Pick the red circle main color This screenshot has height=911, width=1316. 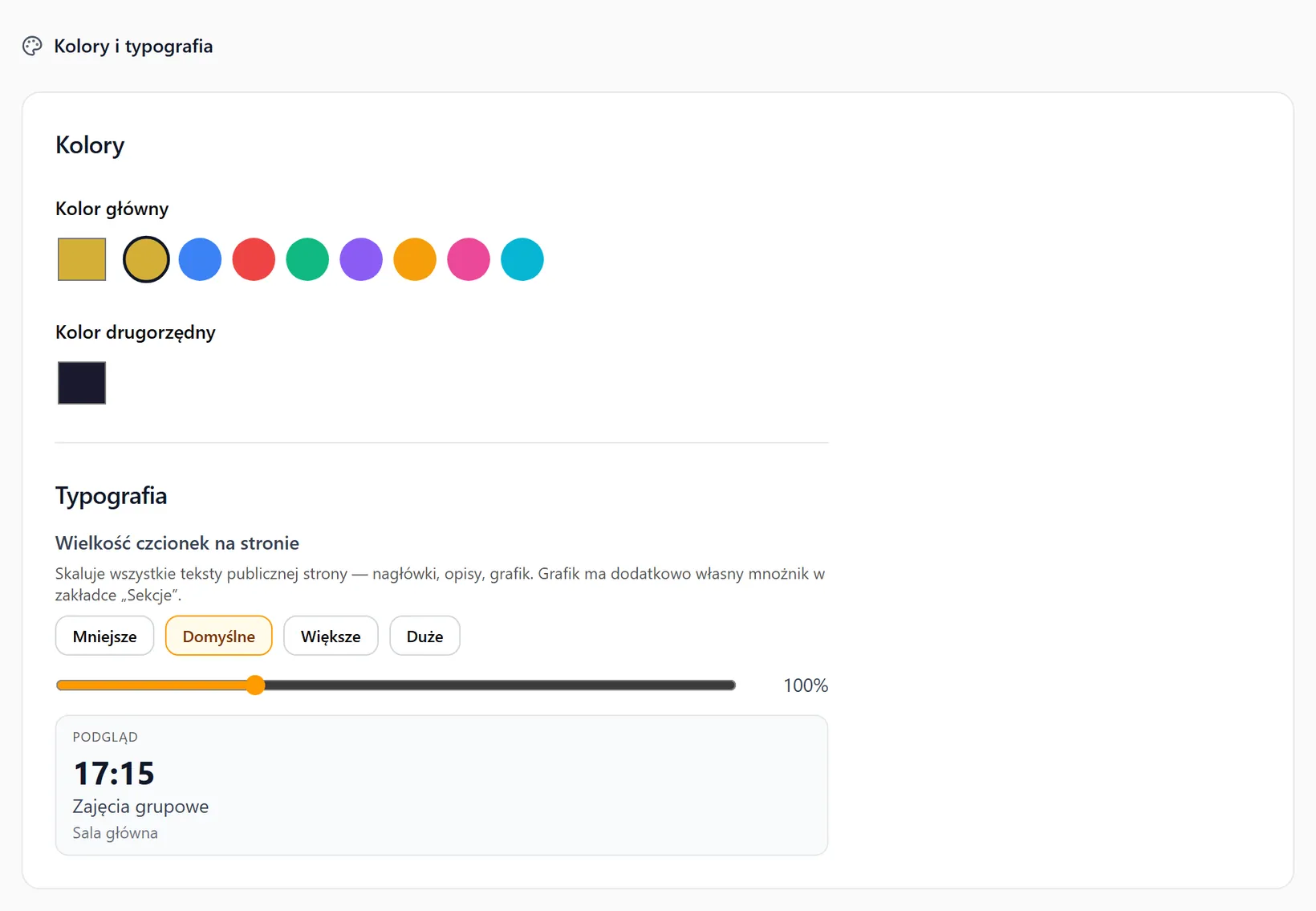(254, 259)
